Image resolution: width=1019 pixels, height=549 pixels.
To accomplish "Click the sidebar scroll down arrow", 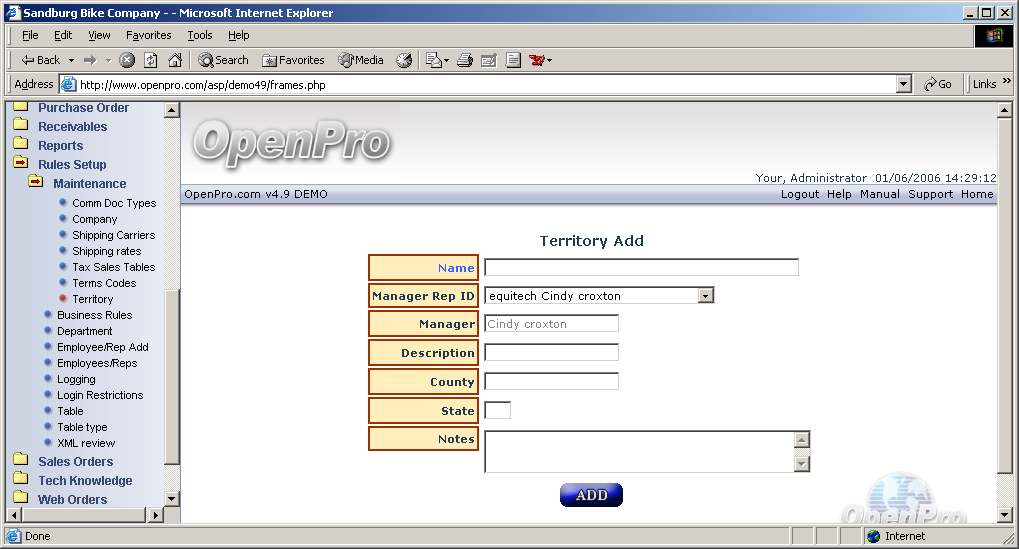I will pyautogui.click(x=171, y=498).
